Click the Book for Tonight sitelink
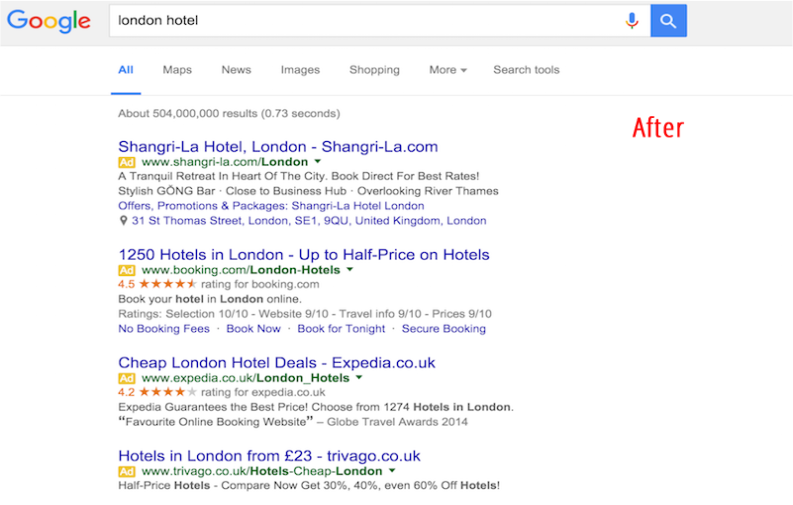Image resolution: width=793 pixels, height=505 pixels. [x=341, y=329]
